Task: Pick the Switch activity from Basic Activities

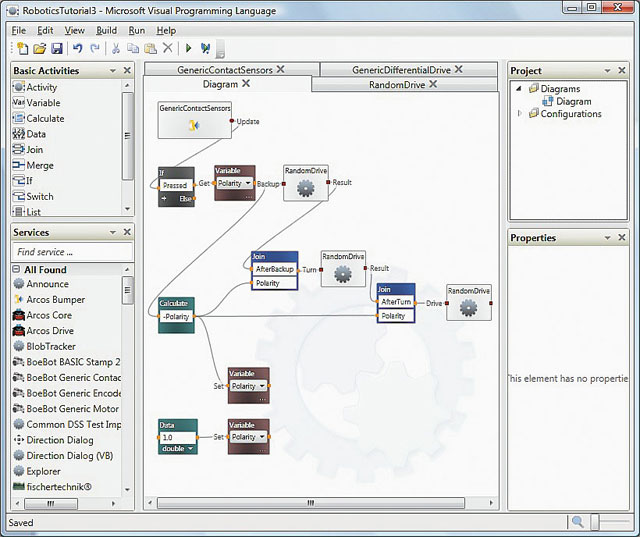Action: (x=39, y=196)
